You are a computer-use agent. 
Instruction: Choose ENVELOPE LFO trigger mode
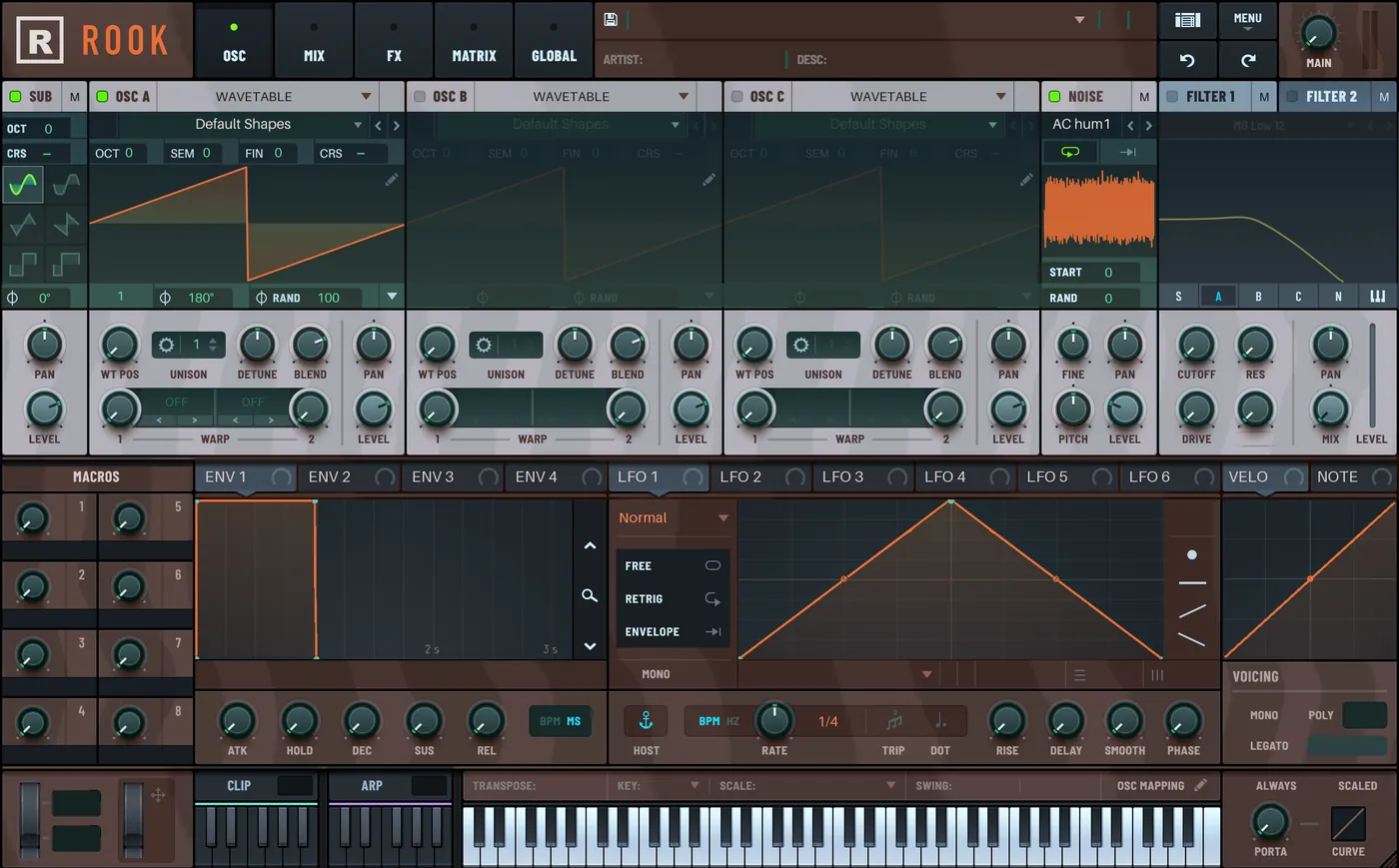(673, 632)
